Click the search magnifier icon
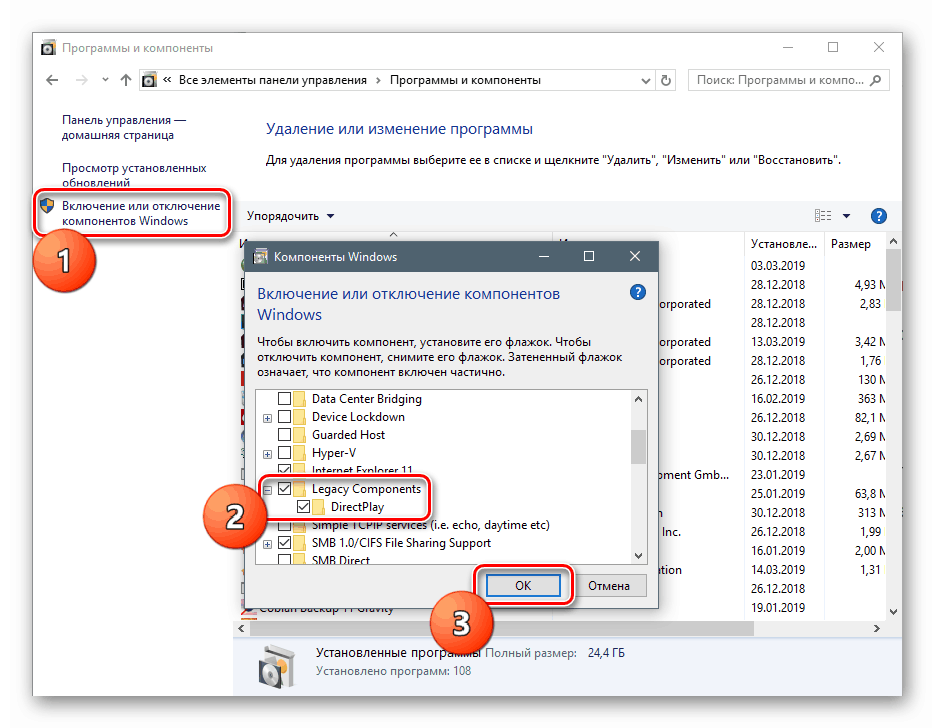The width and height of the screenshot is (935, 728). [x=875, y=80]
